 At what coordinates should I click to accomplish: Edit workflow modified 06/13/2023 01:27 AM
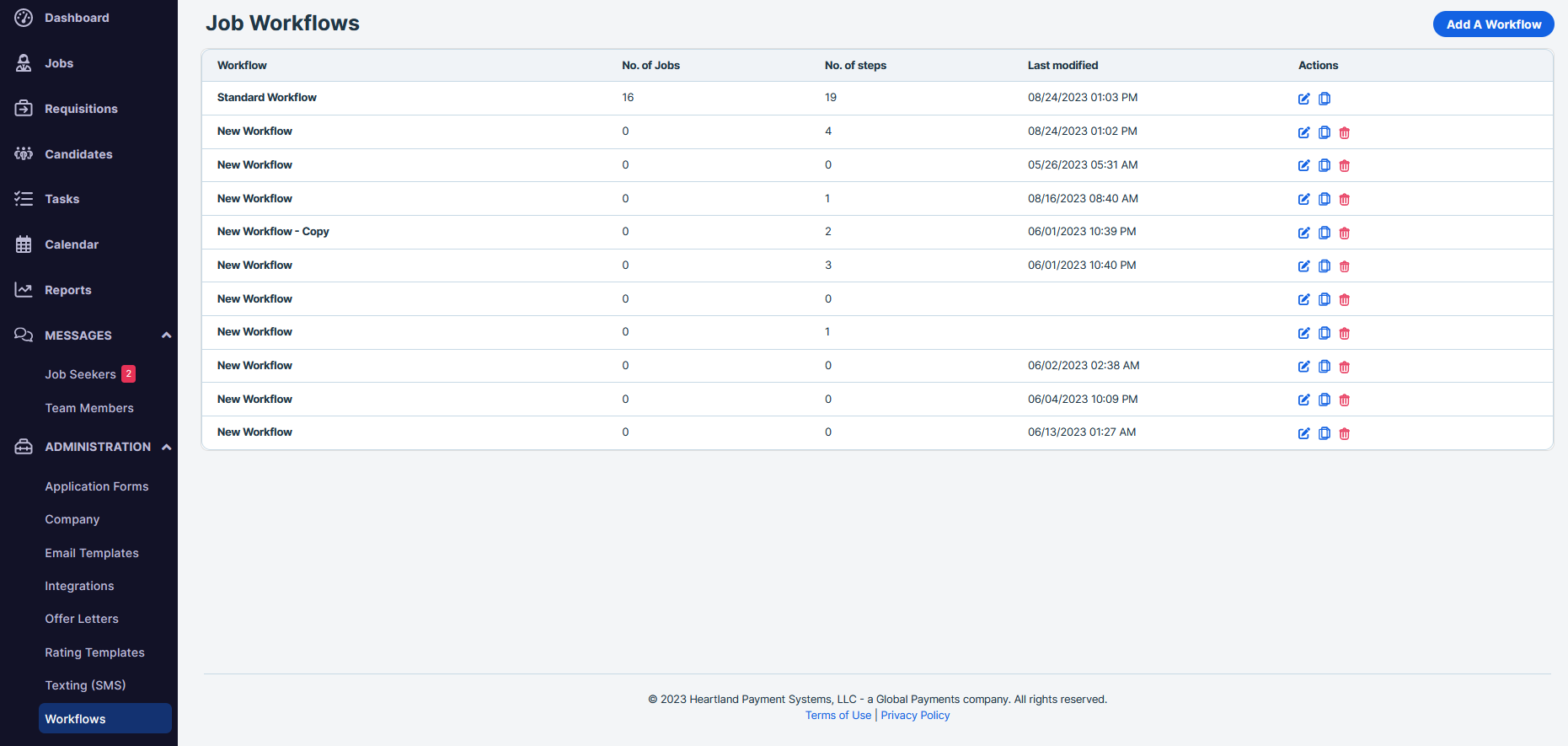click(x=1303, y=433)
